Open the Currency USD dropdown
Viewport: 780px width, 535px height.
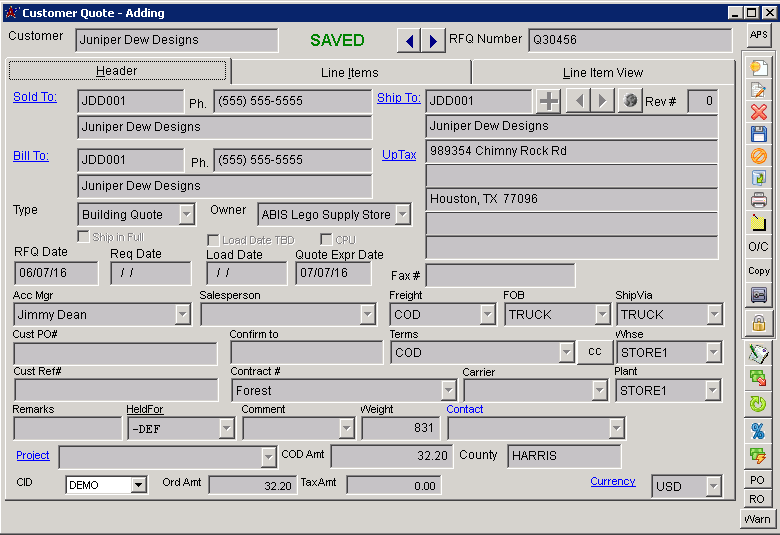(x=712, y=487)
